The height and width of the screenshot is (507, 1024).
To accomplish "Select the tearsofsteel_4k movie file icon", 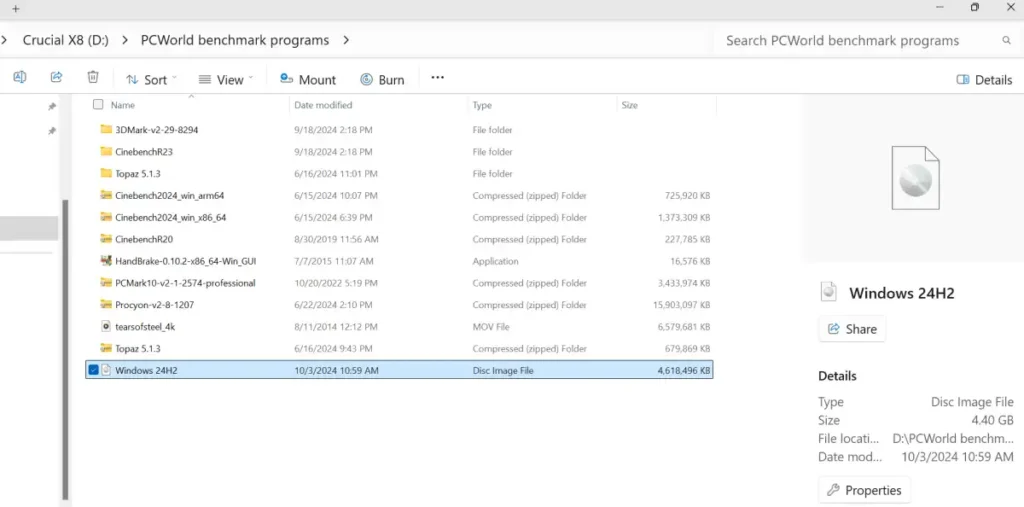I will pos(106,327).
